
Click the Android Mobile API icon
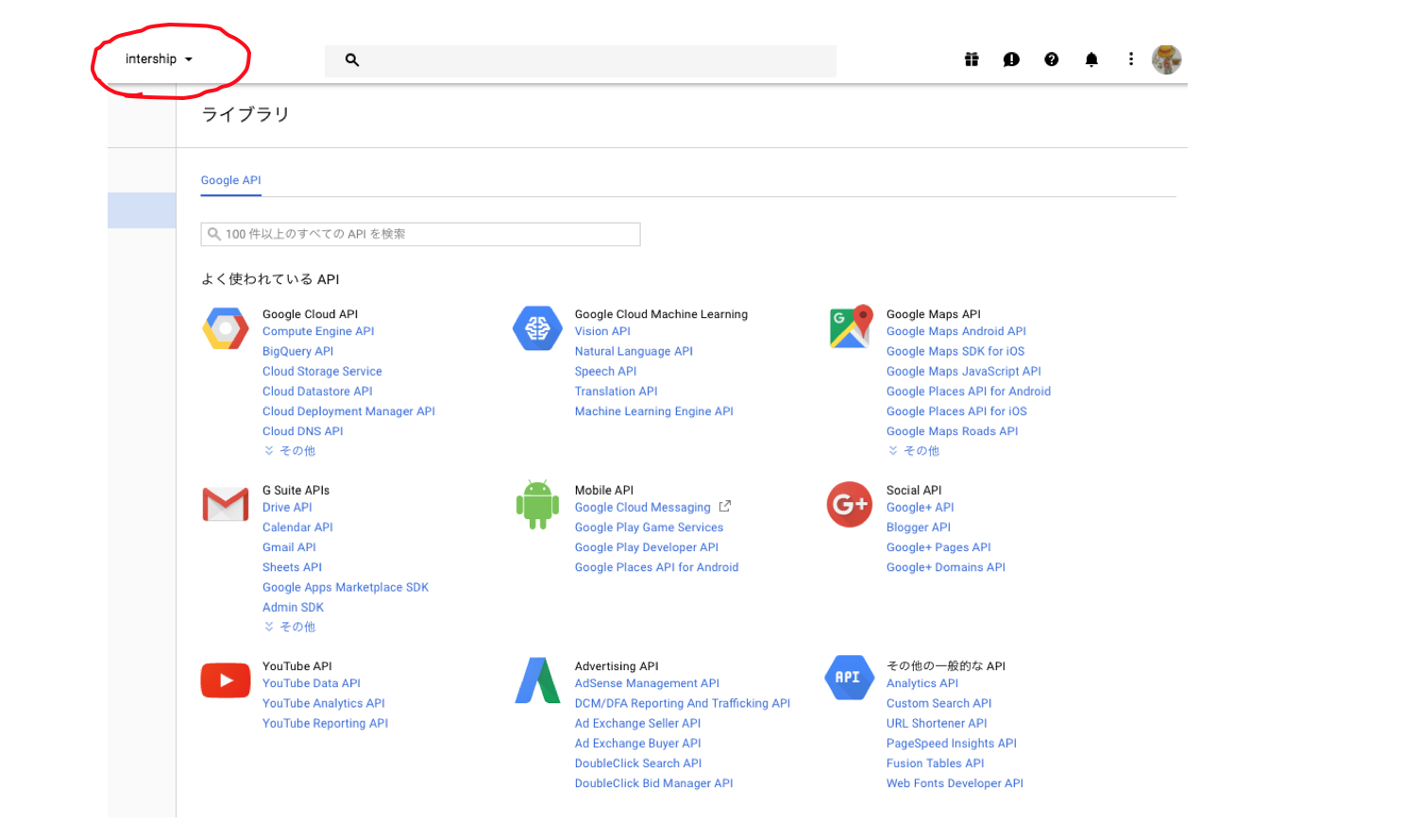coord(537,505)
